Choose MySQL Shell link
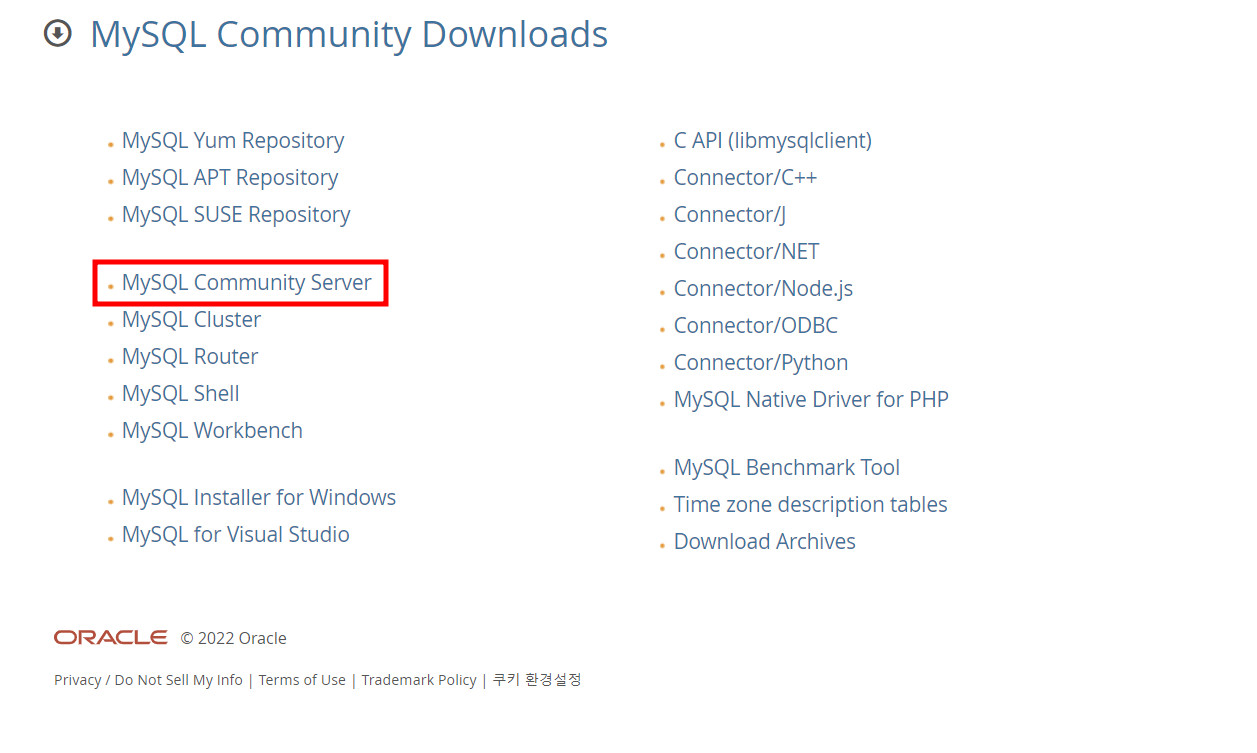The height and width of the screenshot is (753, 1257). 181,394
